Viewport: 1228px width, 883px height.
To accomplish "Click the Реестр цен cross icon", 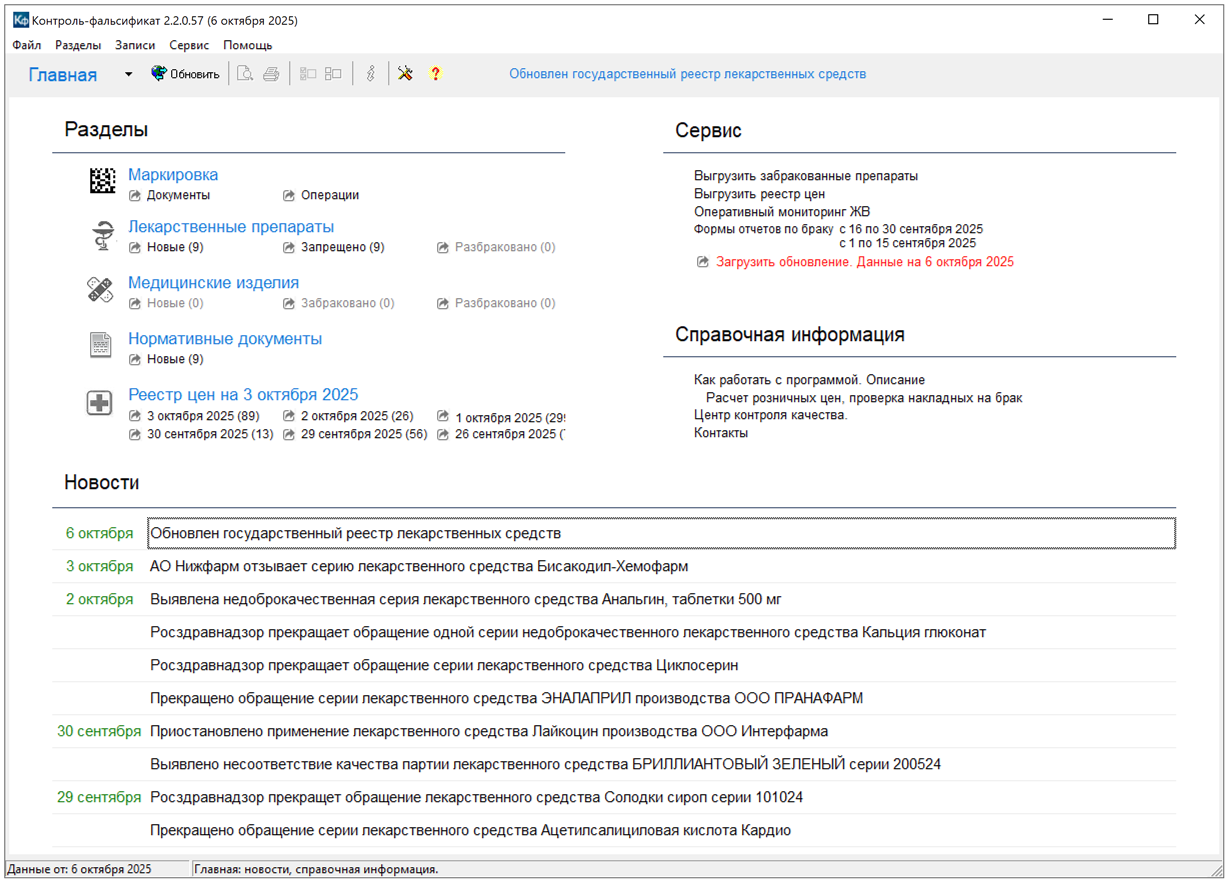I will point(100,403).
